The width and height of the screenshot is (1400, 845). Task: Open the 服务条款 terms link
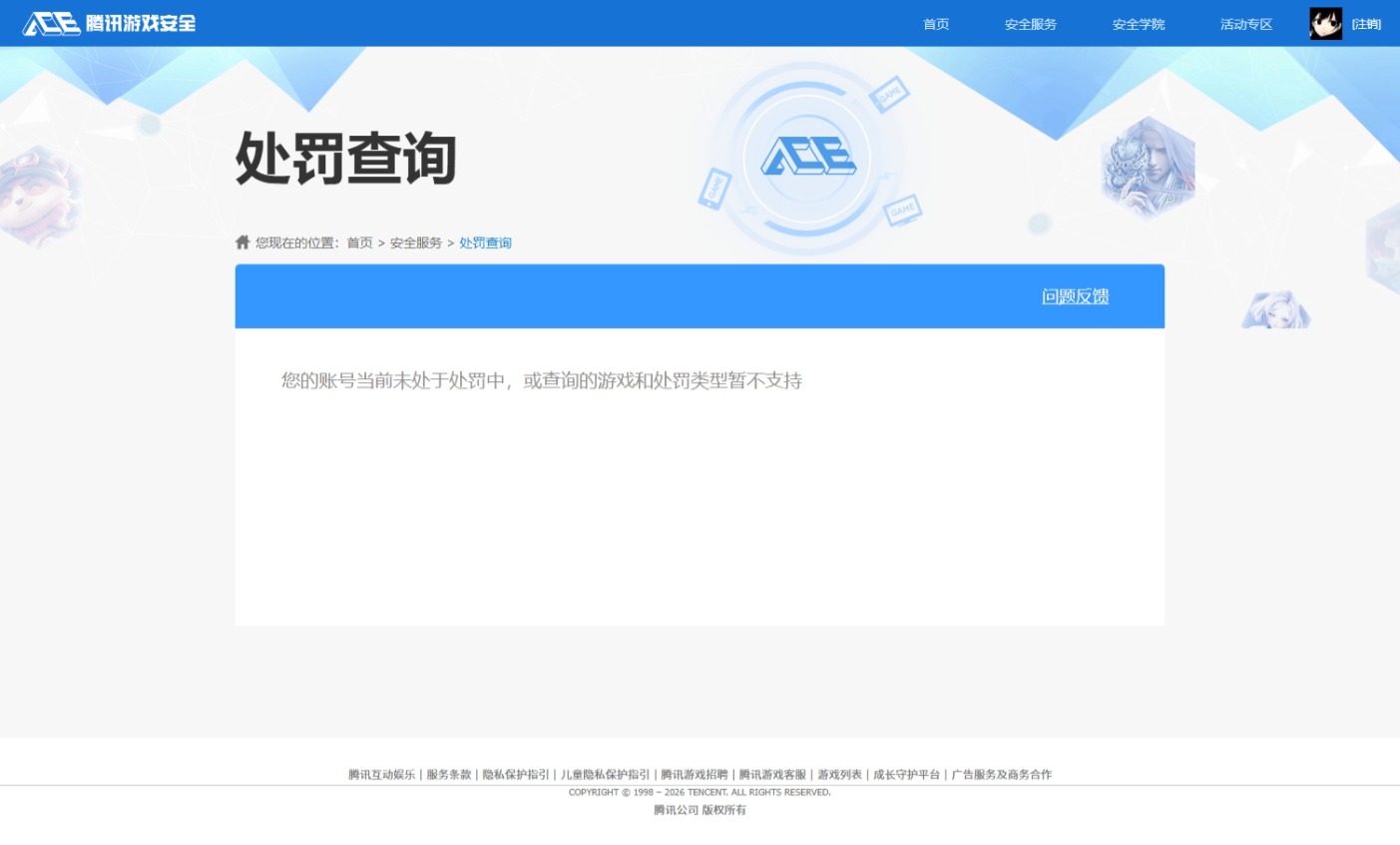click(447, 774)
